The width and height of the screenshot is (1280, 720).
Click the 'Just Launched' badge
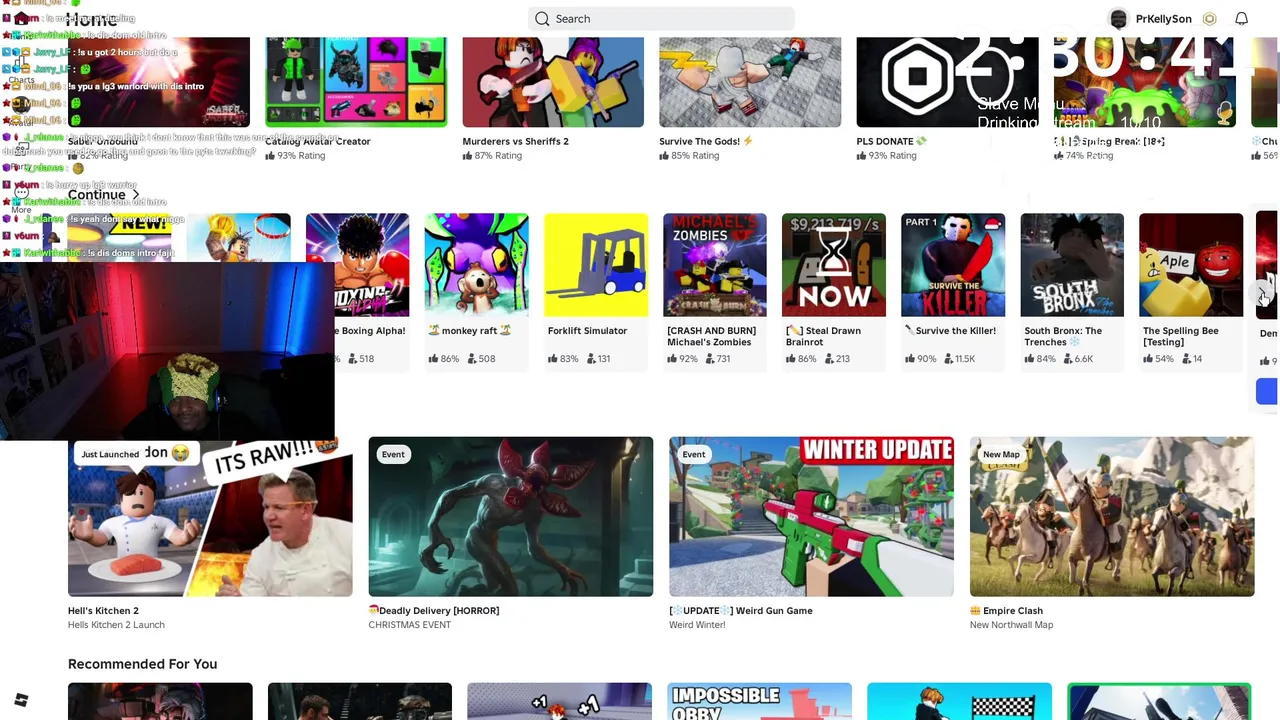pyautogui.click(x=110, y=454)
